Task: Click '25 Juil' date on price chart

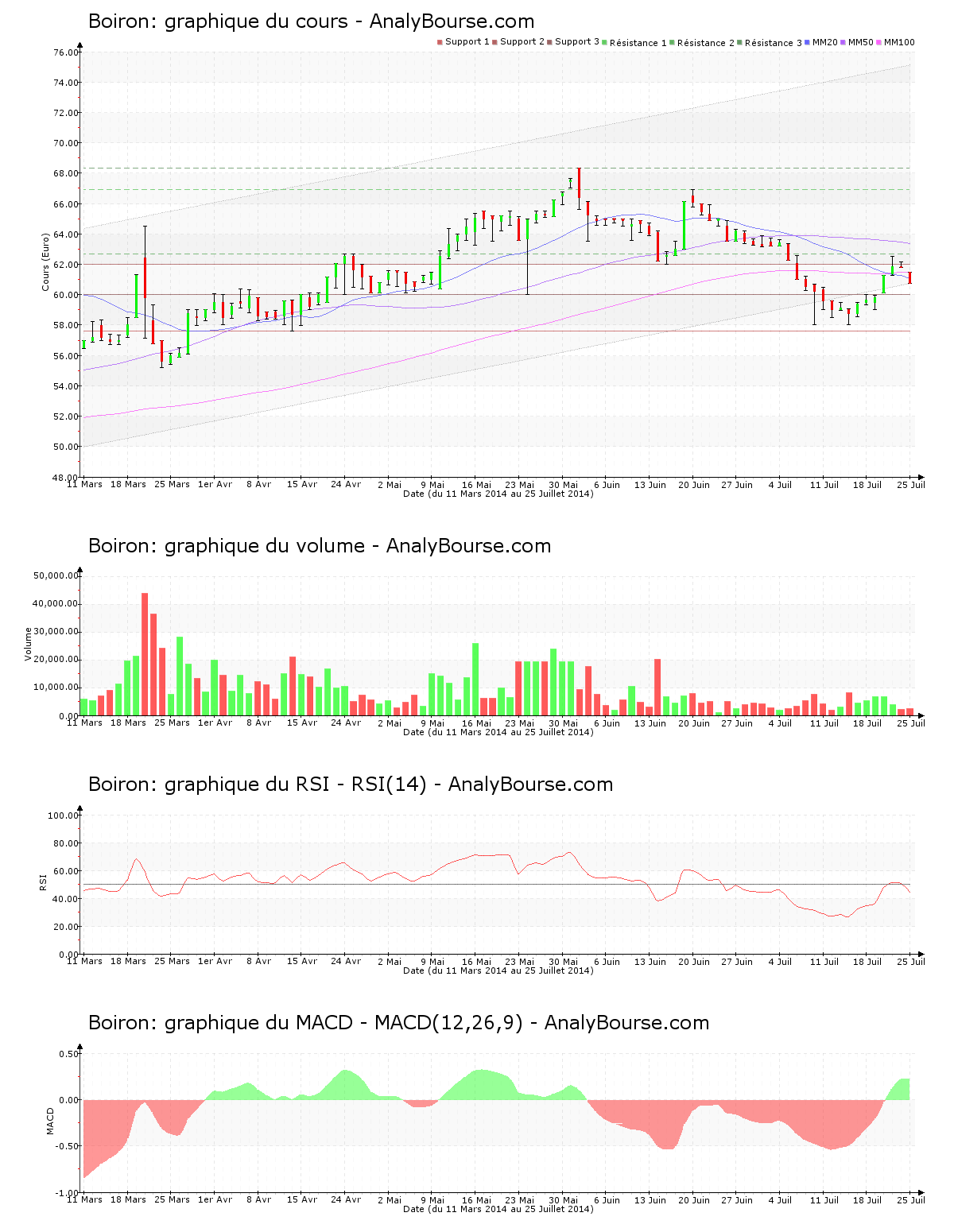Action: [x=911, y=484]
